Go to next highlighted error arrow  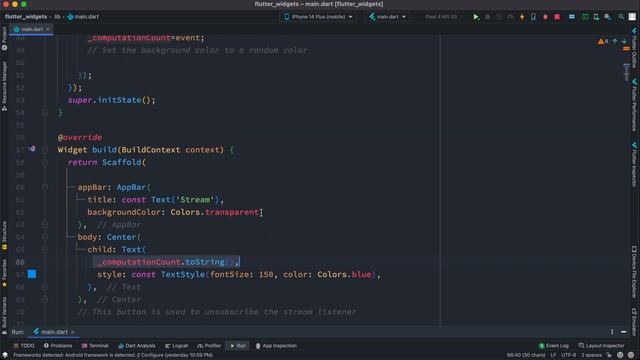[x=624, y=41]
